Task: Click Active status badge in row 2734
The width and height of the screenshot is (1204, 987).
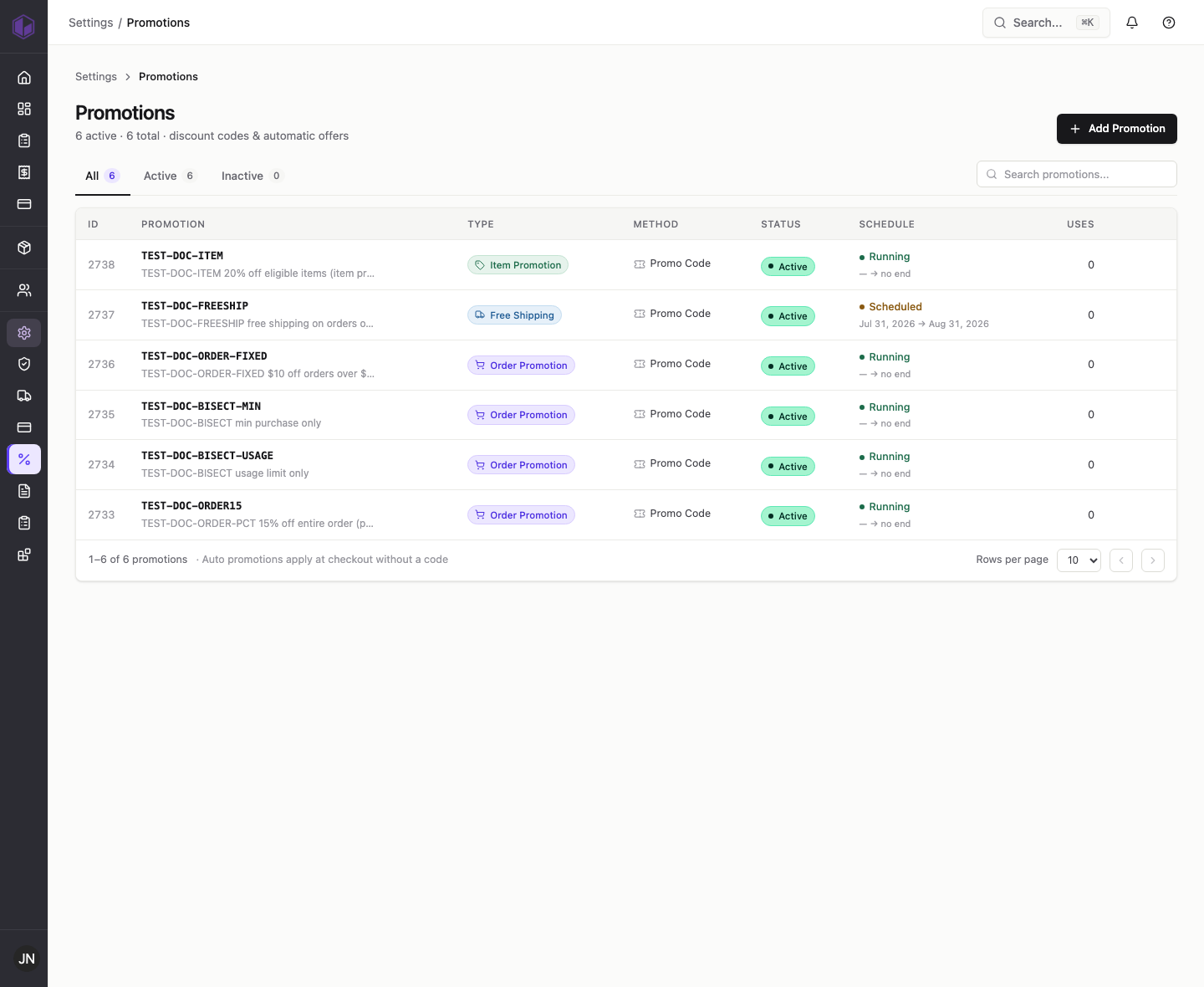Action: click(x=788, y=467)
